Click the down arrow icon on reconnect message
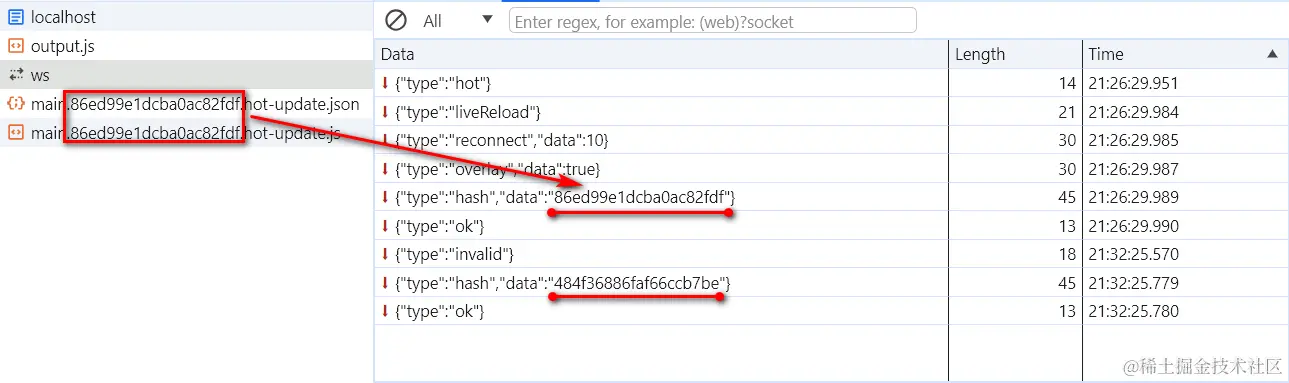The width and height of the screenshot is (1289, 383). 385,140
